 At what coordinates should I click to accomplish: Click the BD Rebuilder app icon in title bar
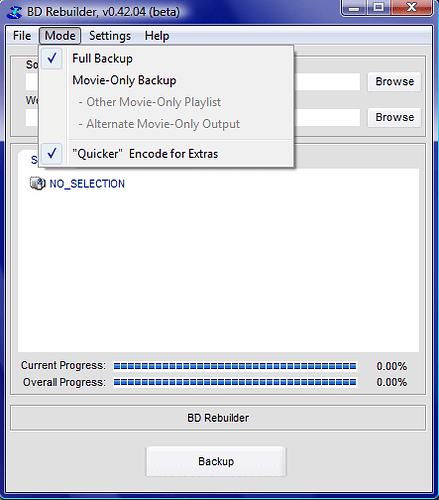pyautogui.click(x=15, y=12)
